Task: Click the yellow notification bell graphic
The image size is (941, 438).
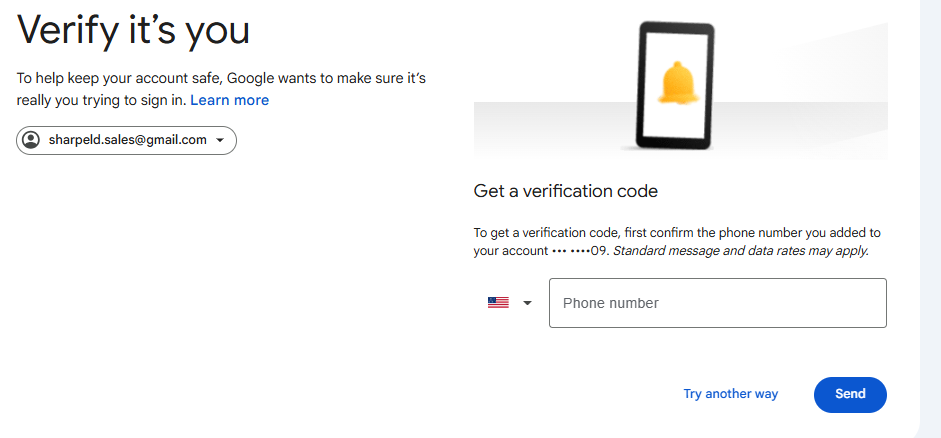Action: point(678,83)
